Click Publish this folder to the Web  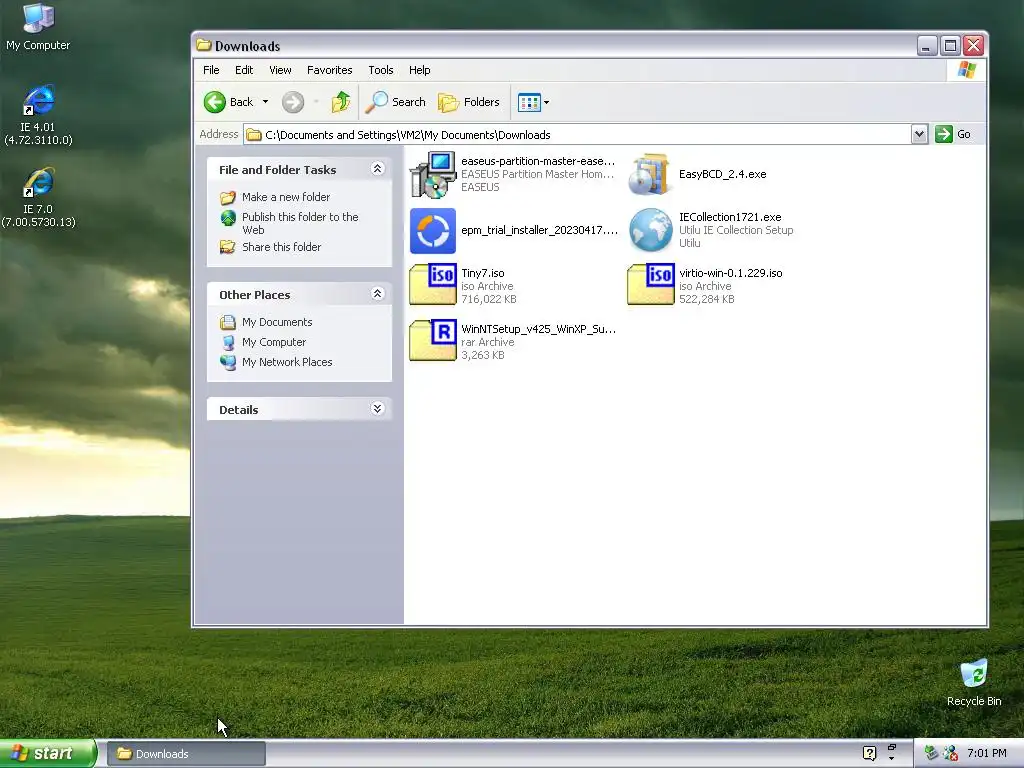point(300,223)
